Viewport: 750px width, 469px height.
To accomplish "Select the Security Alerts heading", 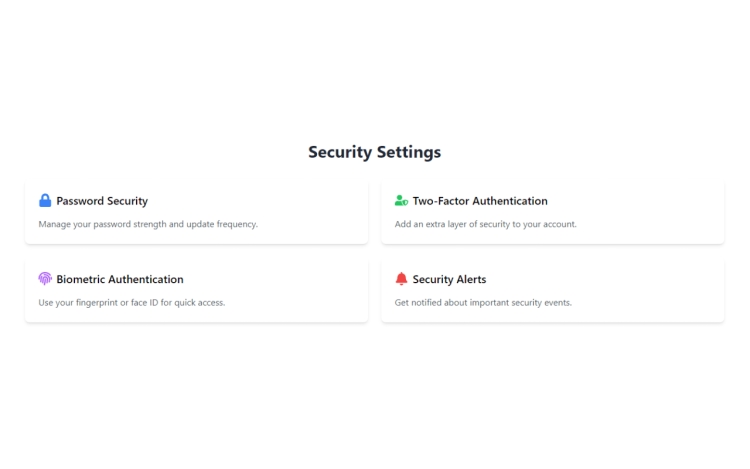I will (449, 279).
